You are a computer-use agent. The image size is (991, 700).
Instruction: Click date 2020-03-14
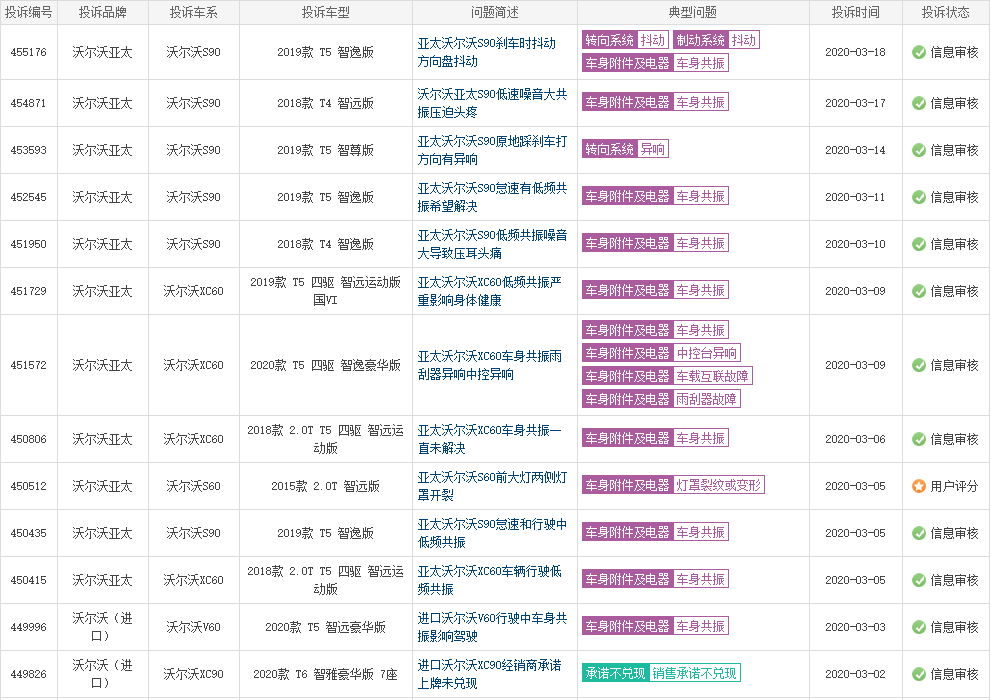[x=855, y=150]
